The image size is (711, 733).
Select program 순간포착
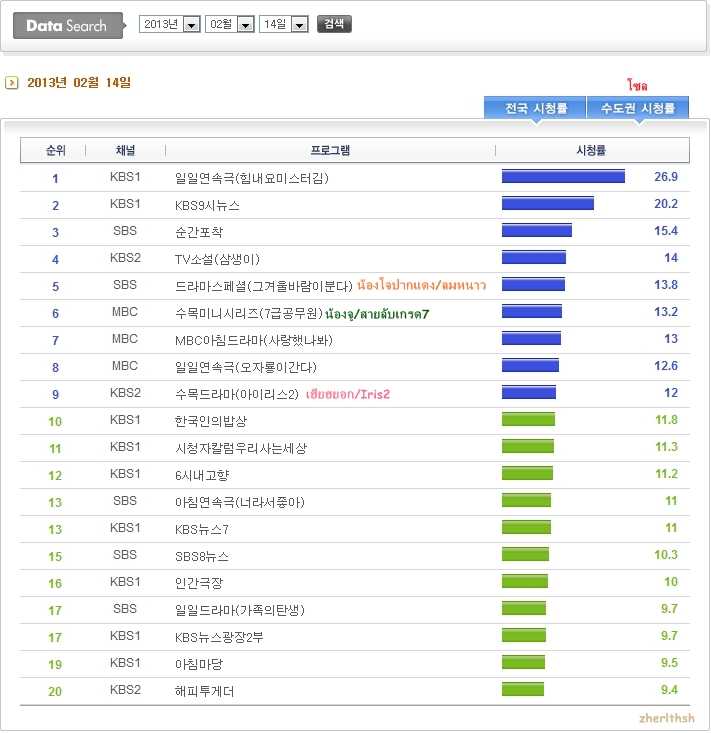pyautogui.click(x=199, y=232)
